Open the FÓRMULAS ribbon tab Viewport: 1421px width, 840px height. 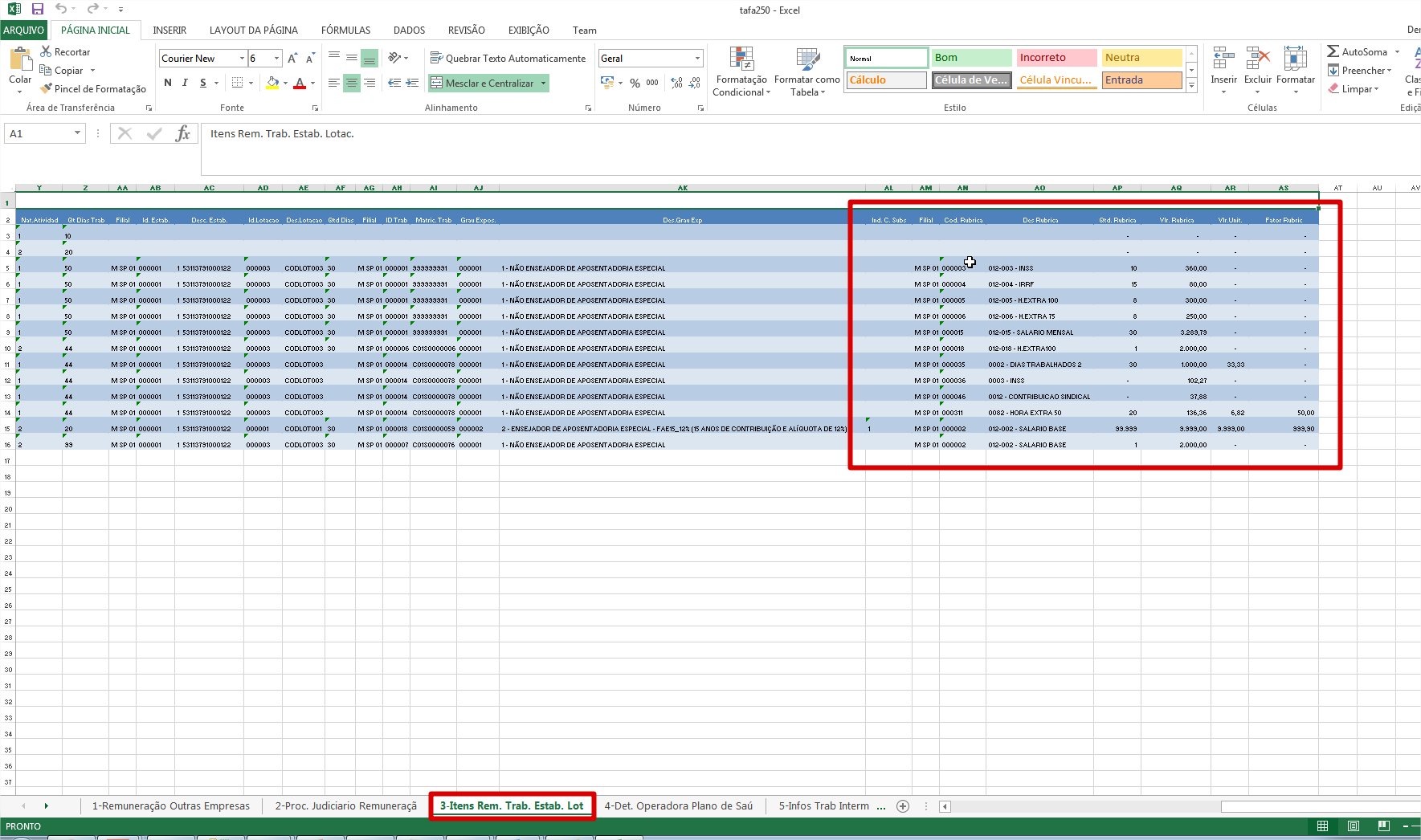[345, 31]
